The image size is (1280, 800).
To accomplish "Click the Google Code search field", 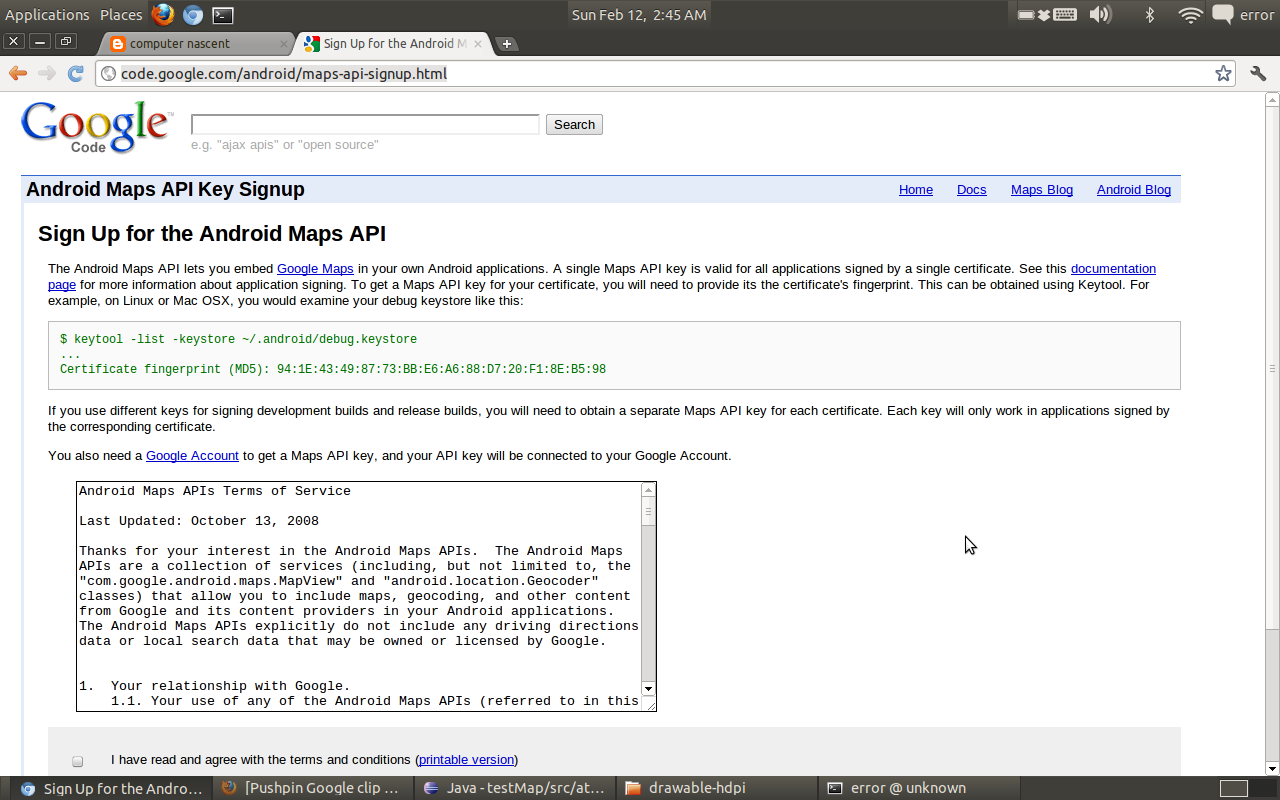I will pyautogui.click(x=365, y=124).
